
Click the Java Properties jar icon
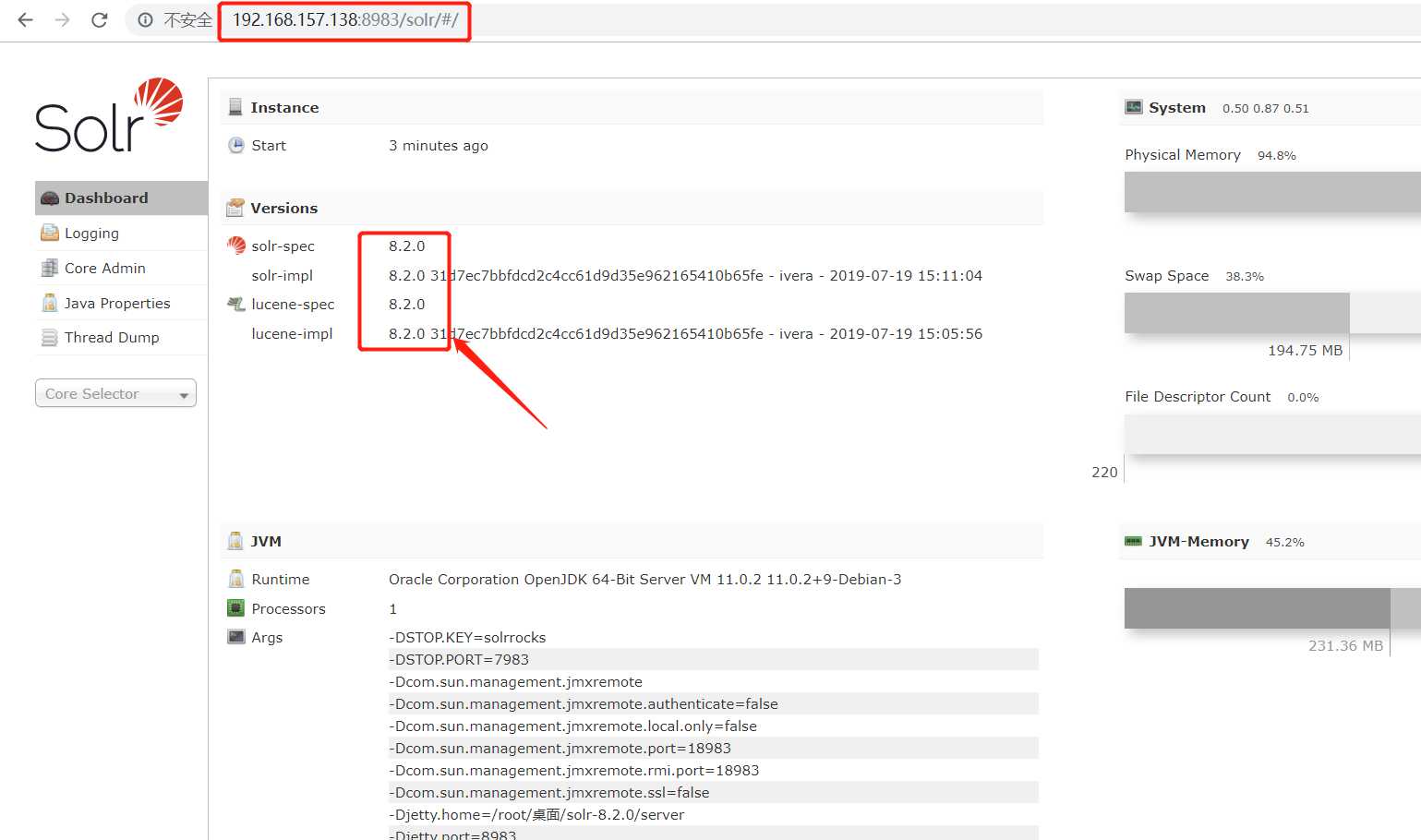[50, 303]
